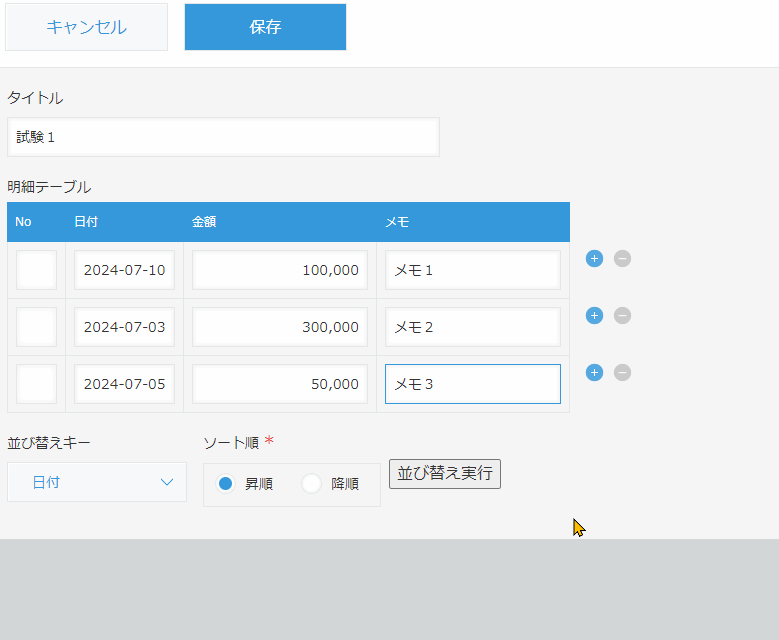Click the 並び替え実行 button
Screen dimensions: 779x640
[x=445, y=474]
